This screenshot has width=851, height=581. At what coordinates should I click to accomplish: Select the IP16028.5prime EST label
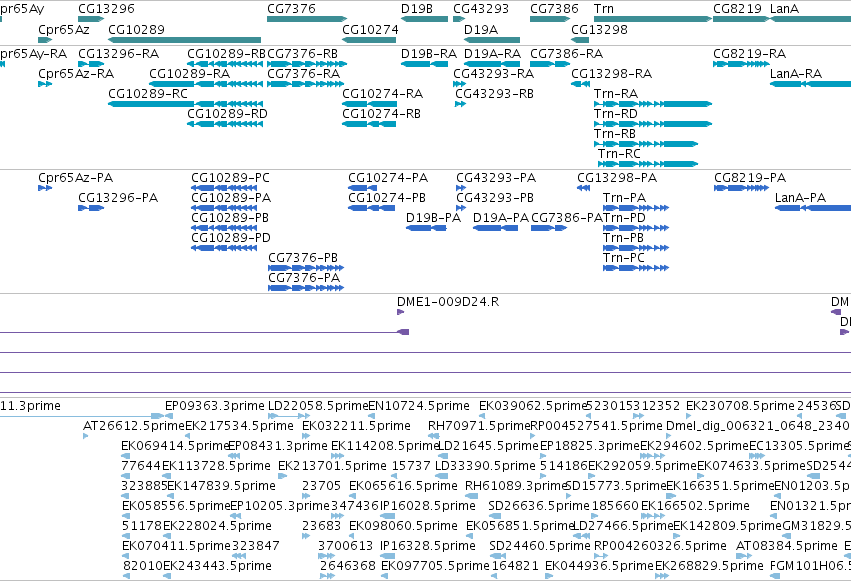coord(428,506)
